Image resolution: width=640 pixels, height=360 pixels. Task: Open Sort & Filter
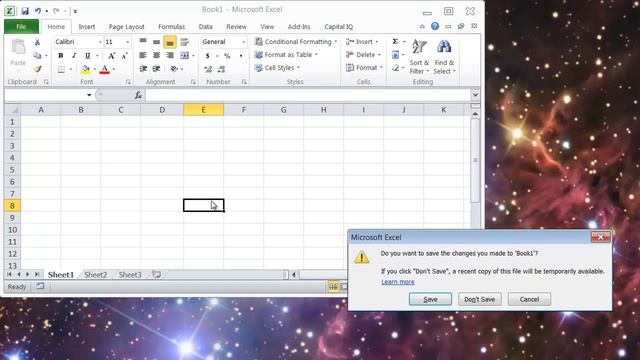(x=419, y=57)
